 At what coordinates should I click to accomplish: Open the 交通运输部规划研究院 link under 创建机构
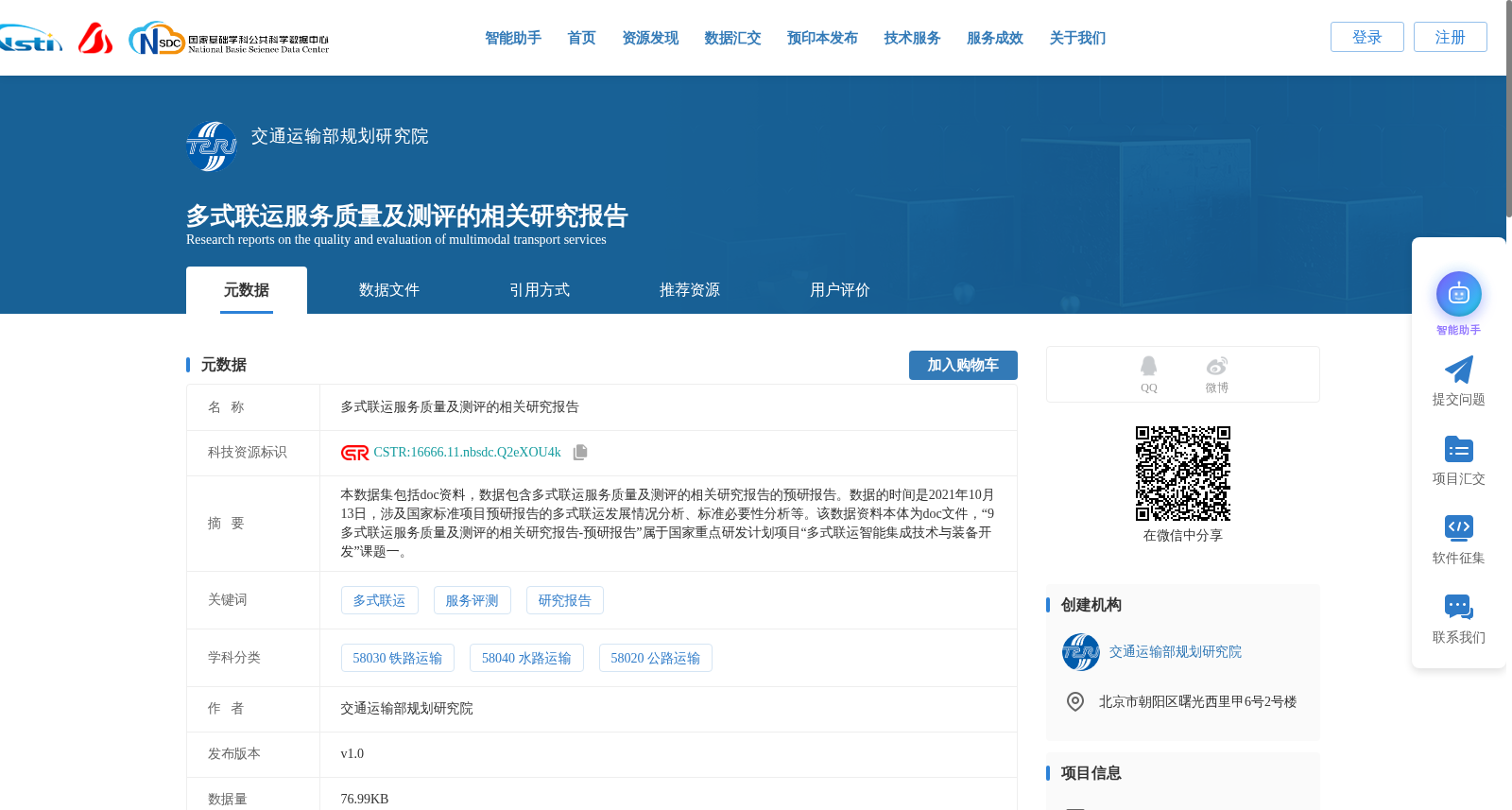pyautogui.click(x=1176, y=652)
